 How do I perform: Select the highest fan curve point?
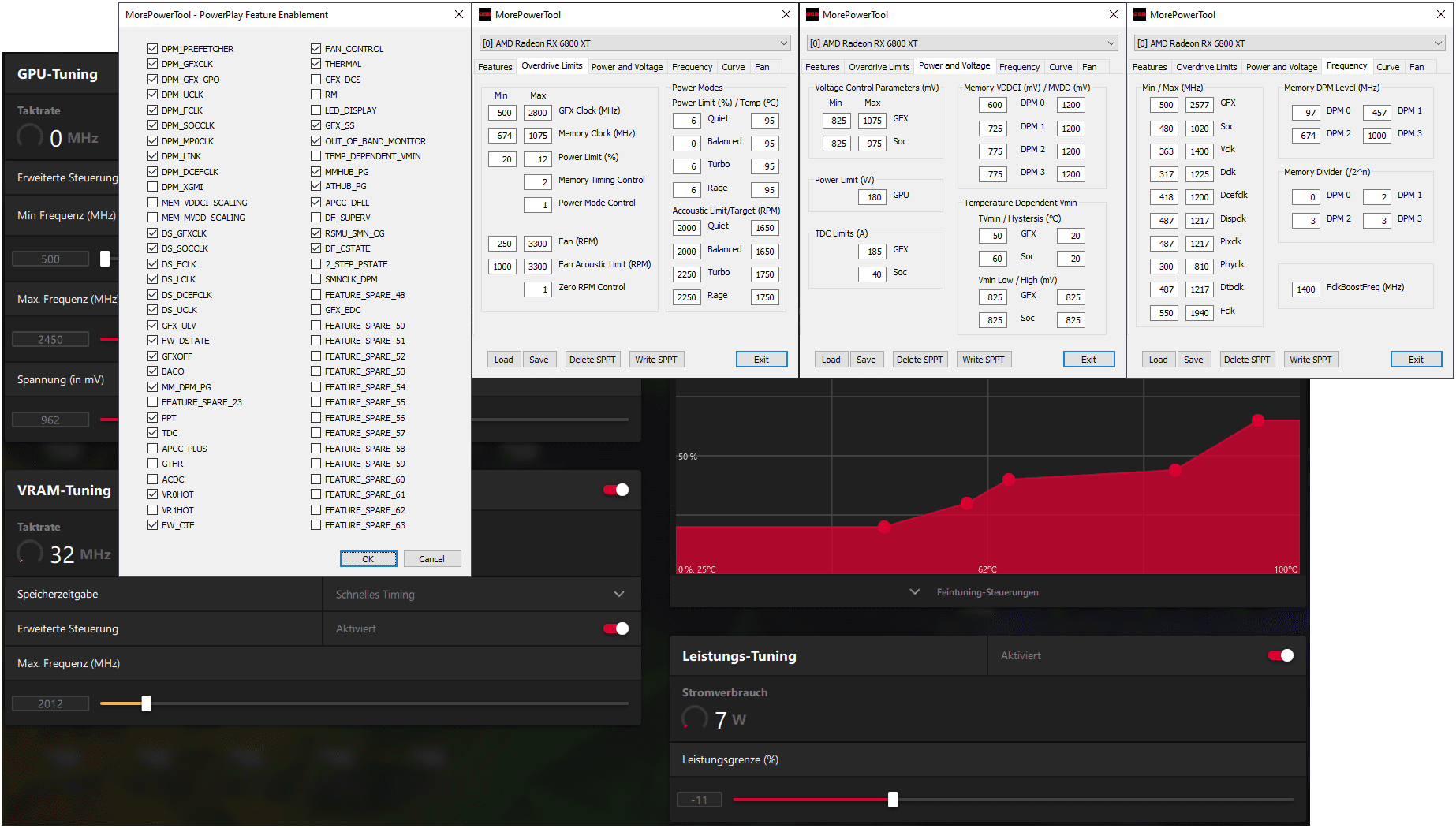click(1258, 420)
